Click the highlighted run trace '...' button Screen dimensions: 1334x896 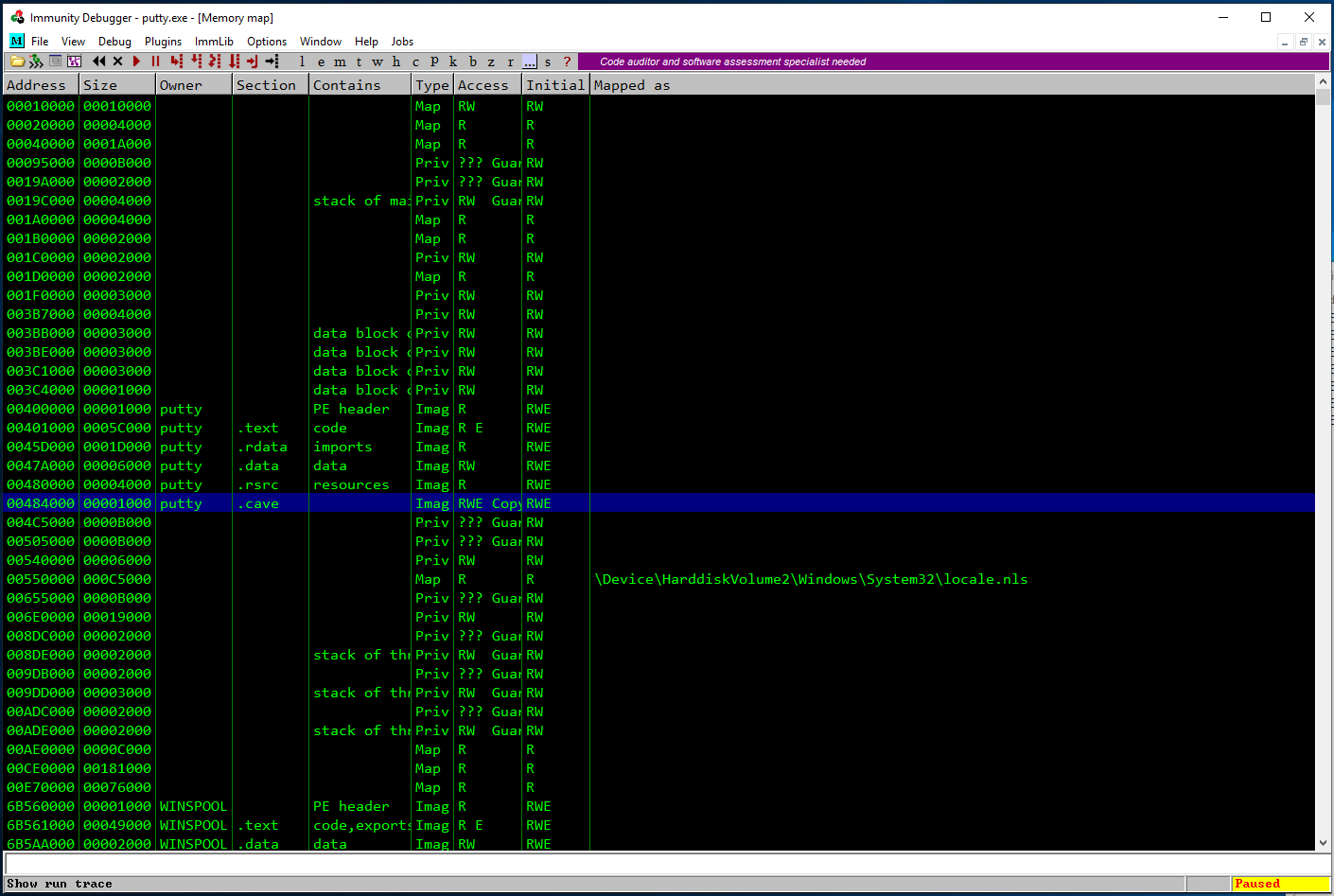[530, 61]
